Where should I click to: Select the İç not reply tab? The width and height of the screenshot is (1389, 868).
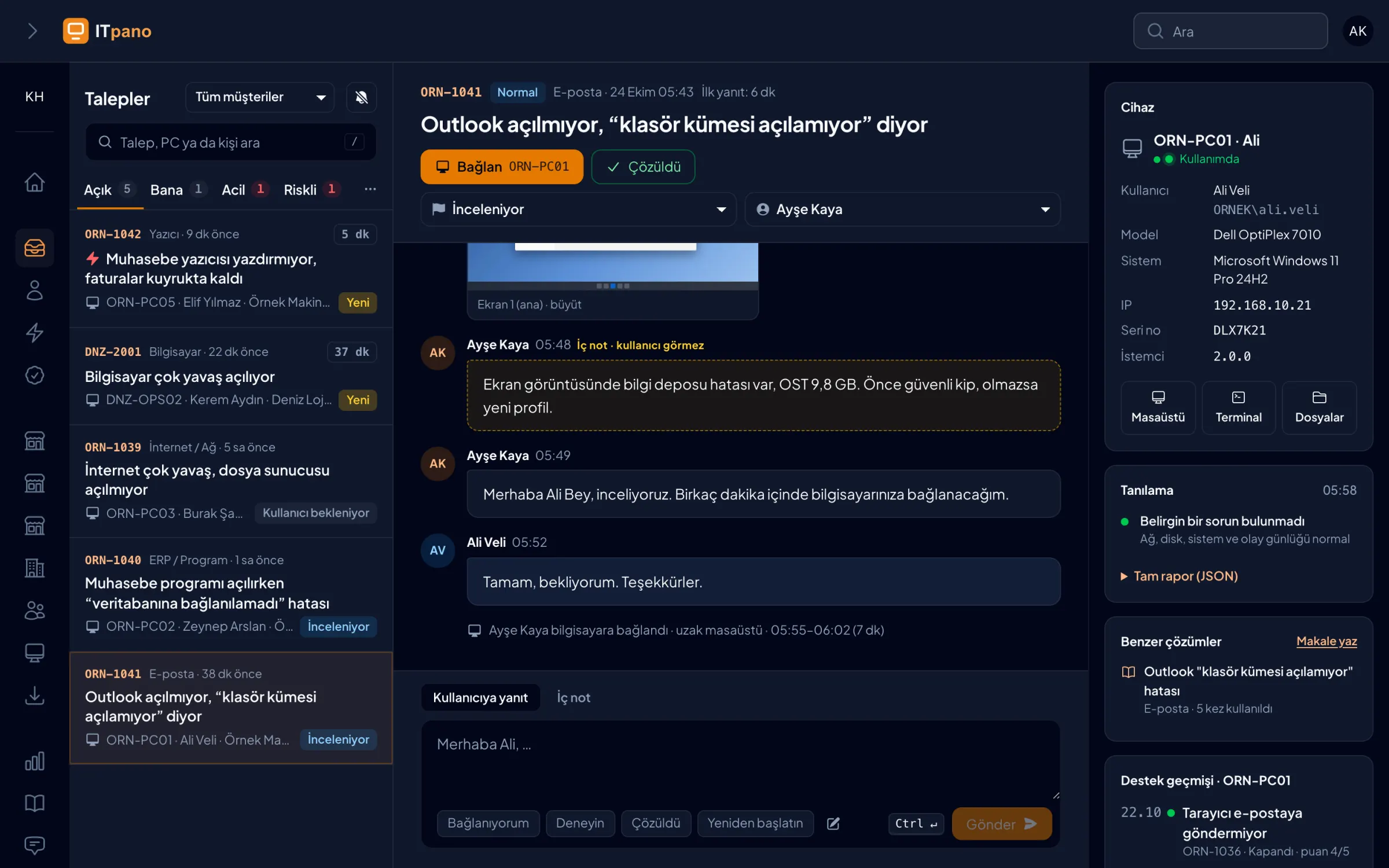coord(574,697)
